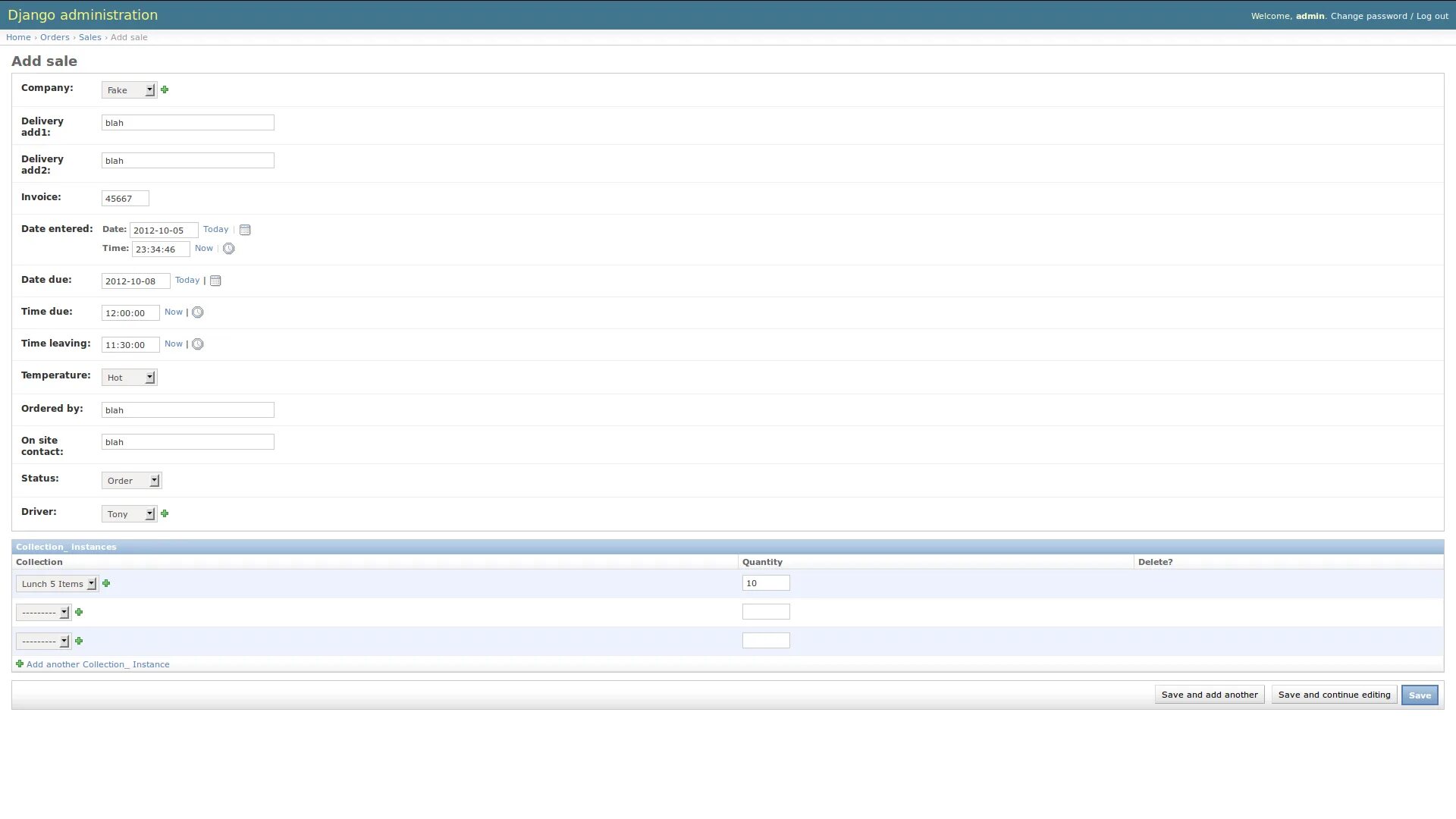The height and width of the screenshot is (819, 1456).
Task: Click green plus icon next to Company
Action: click(x=165, y=89)
